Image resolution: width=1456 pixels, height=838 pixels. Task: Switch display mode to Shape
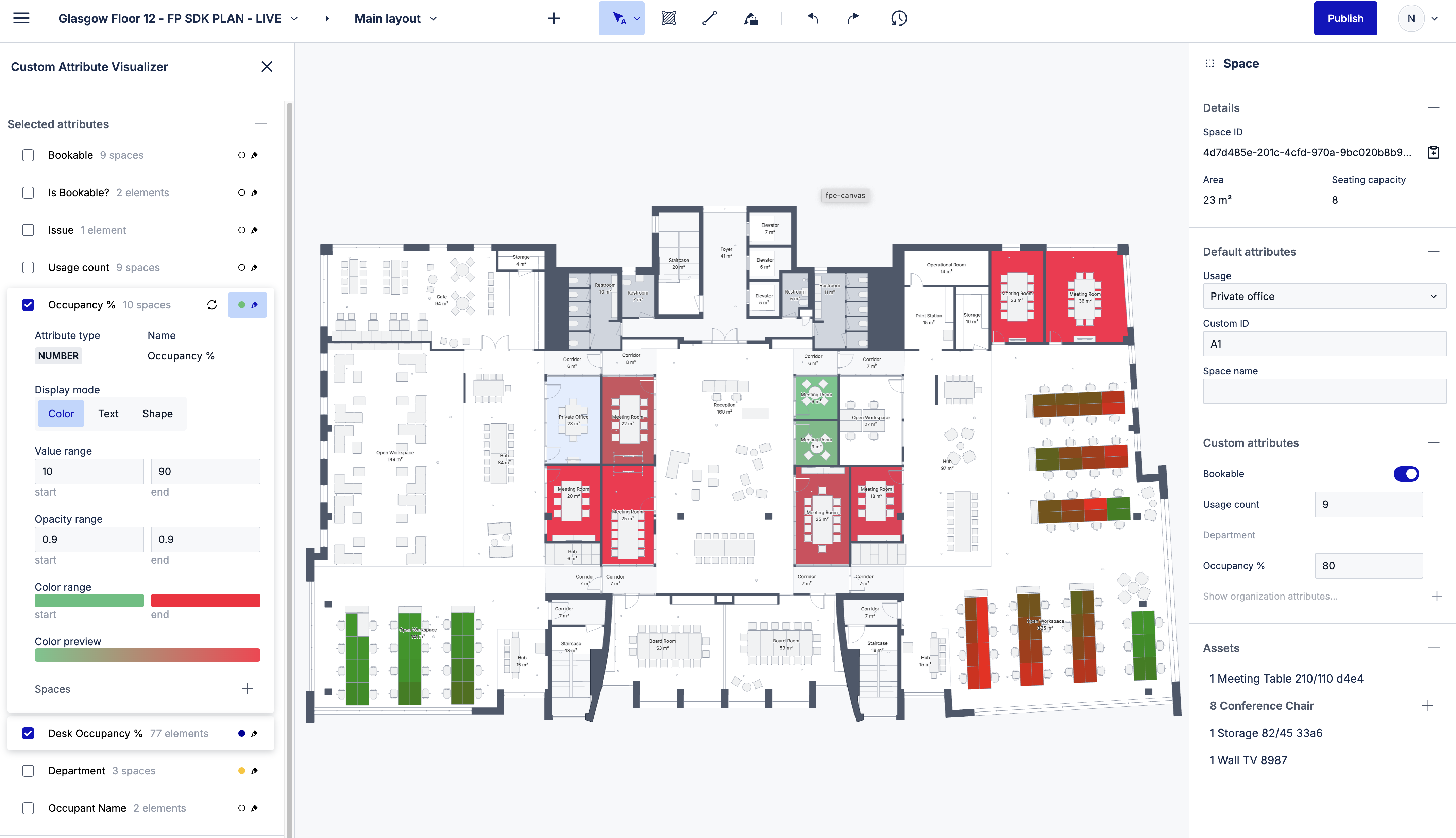coord(158,413)
